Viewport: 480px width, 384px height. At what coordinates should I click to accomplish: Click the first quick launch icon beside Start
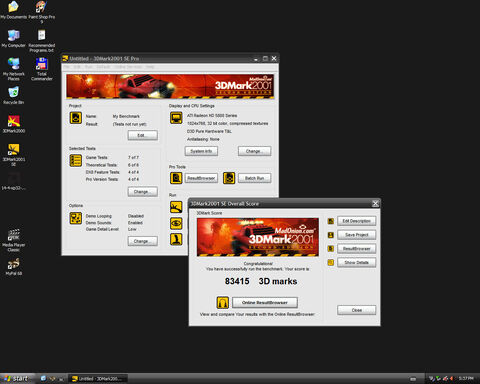43,378
